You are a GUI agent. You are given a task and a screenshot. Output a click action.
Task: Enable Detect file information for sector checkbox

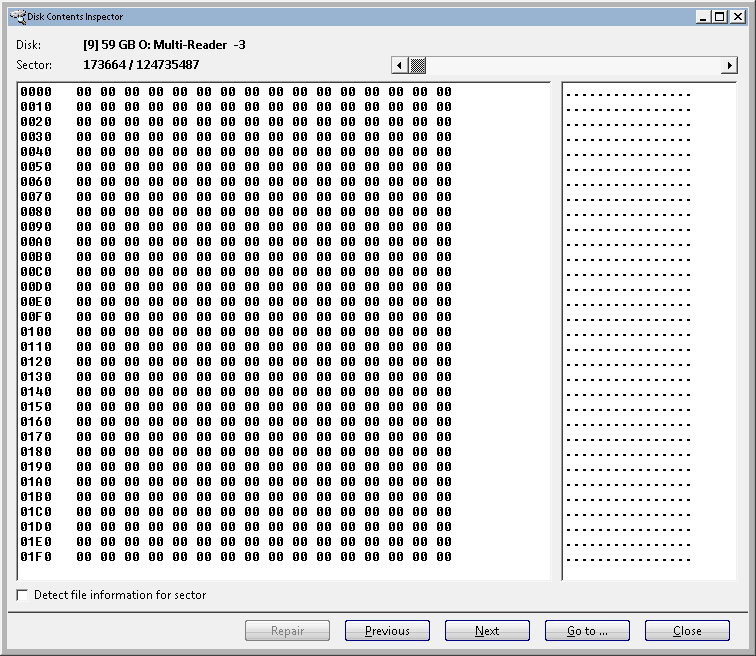coord(23,595)
